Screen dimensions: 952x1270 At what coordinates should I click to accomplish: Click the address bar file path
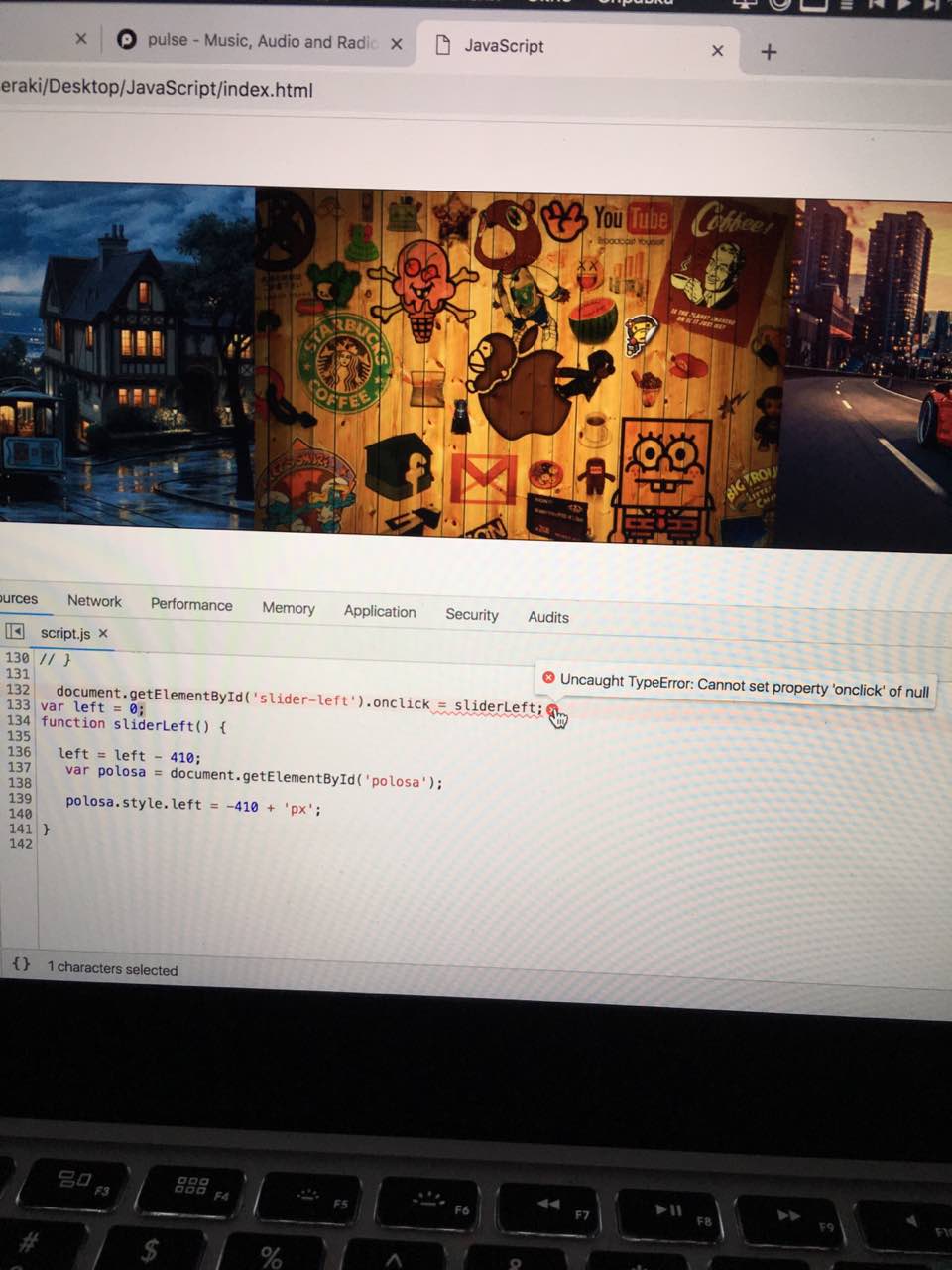157,89
